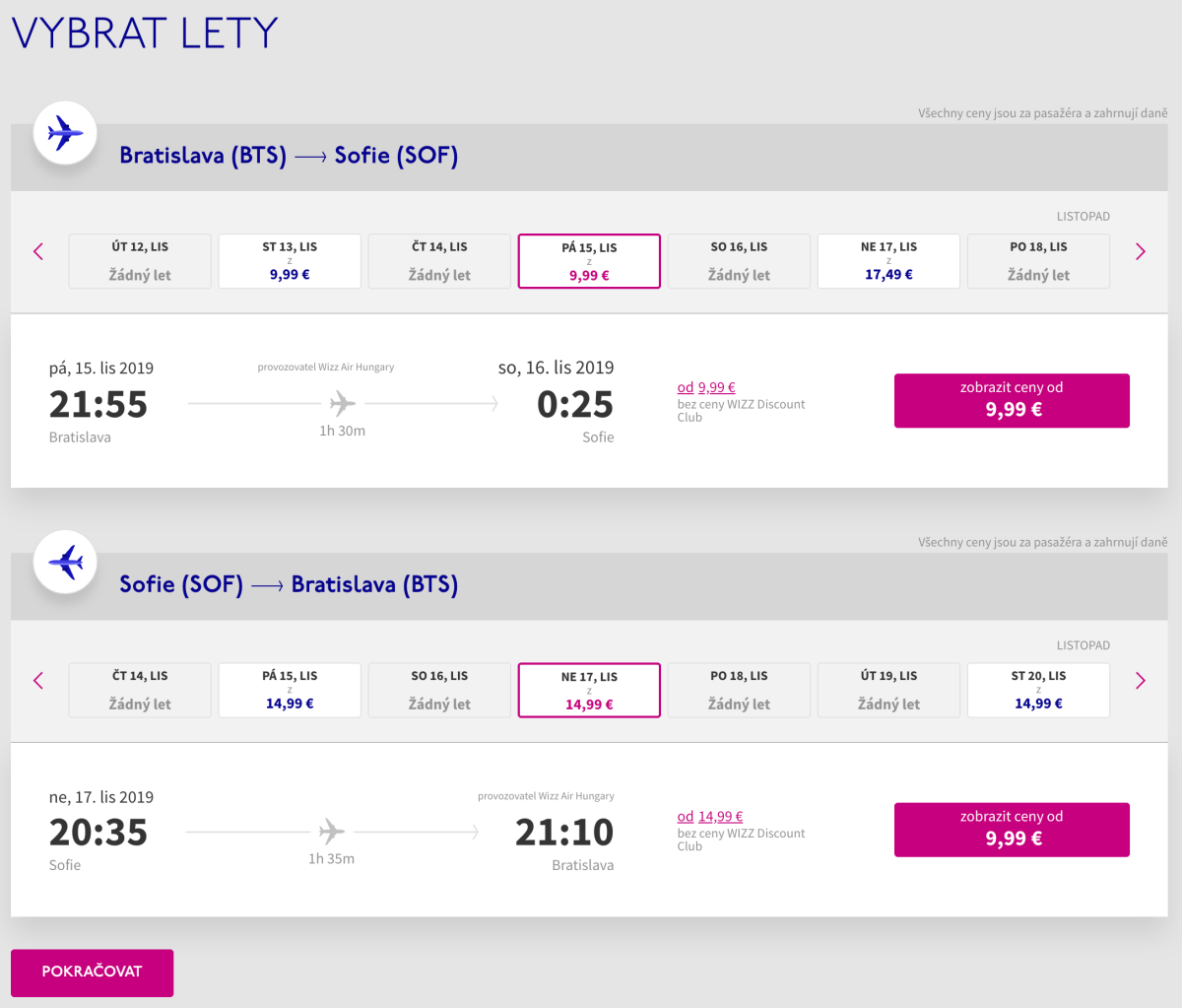Click the return flight plane icon
Viewport: 1182px width, 1008px height.
click(65, 563)
